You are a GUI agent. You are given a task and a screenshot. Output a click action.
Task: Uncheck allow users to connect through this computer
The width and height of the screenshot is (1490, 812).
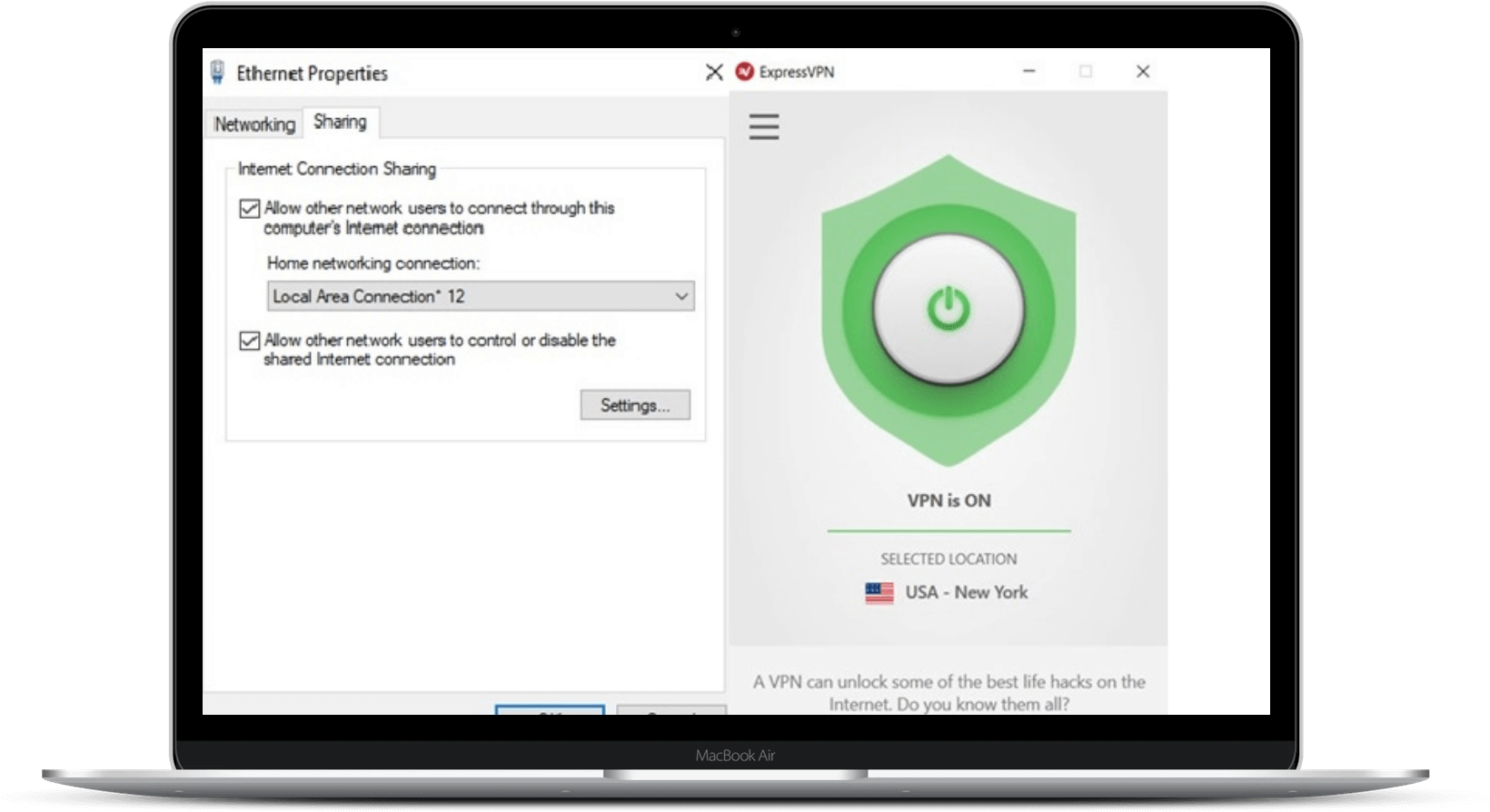click(x=250, y=209)
